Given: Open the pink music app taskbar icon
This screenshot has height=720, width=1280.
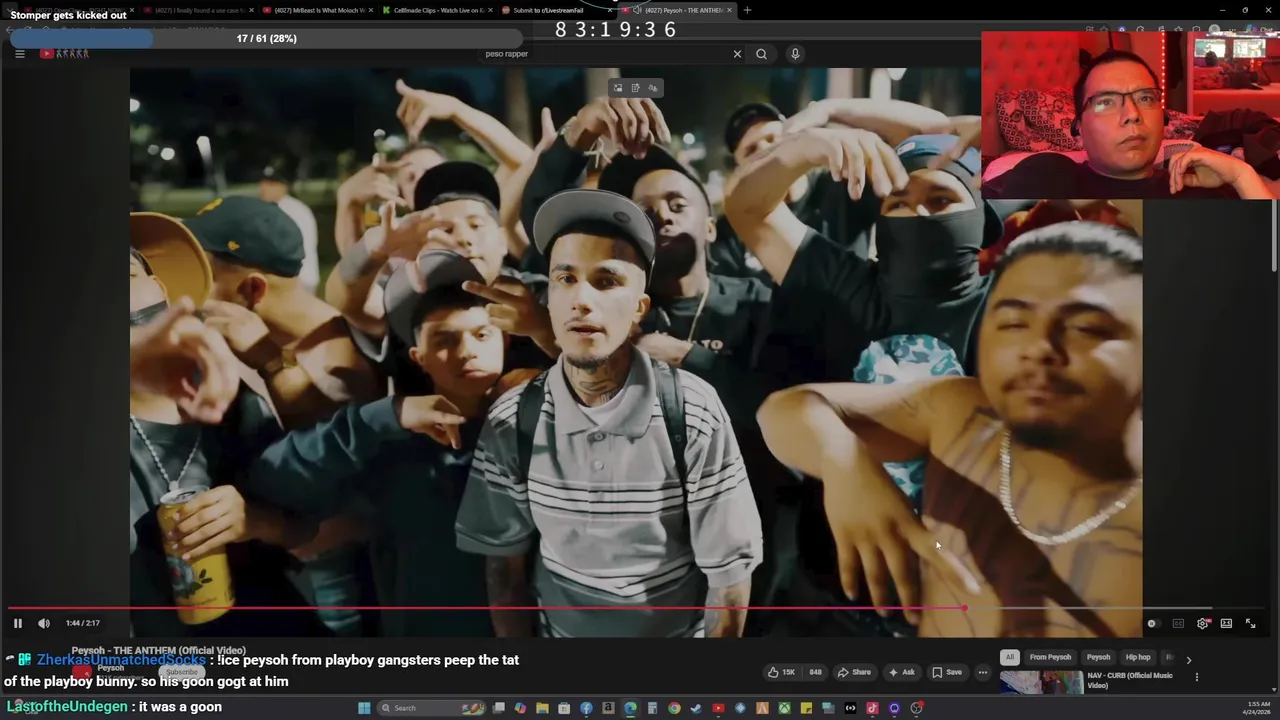Looking at the screenshot, I should (x=872, y=708).
